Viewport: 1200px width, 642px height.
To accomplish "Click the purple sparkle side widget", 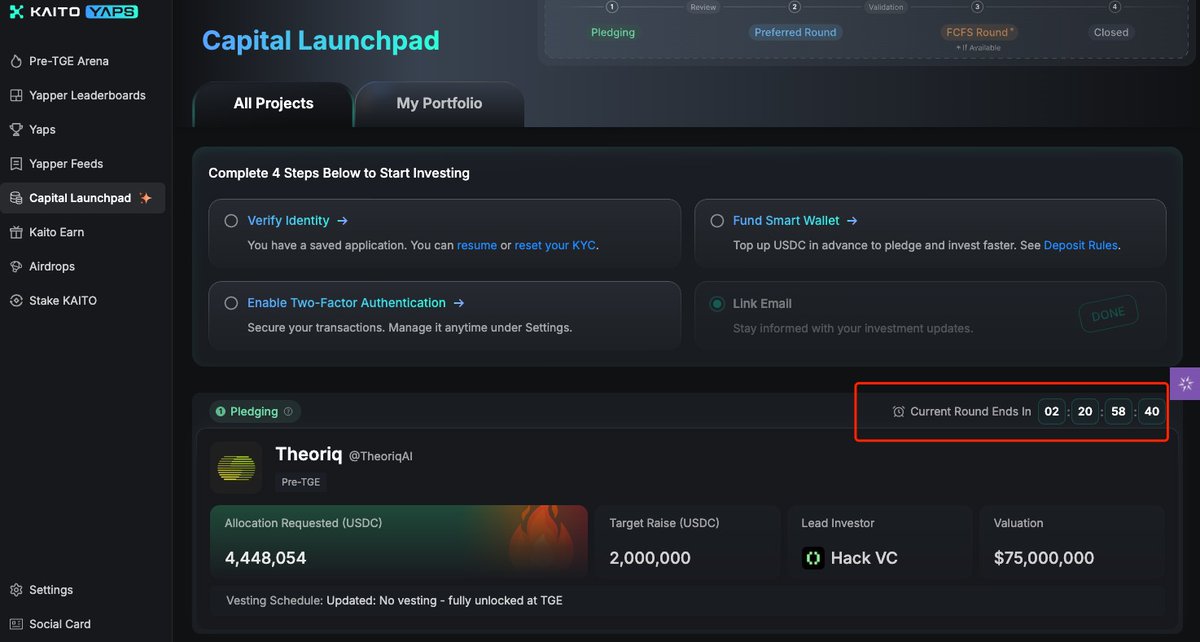I will tap(1186, 384).
